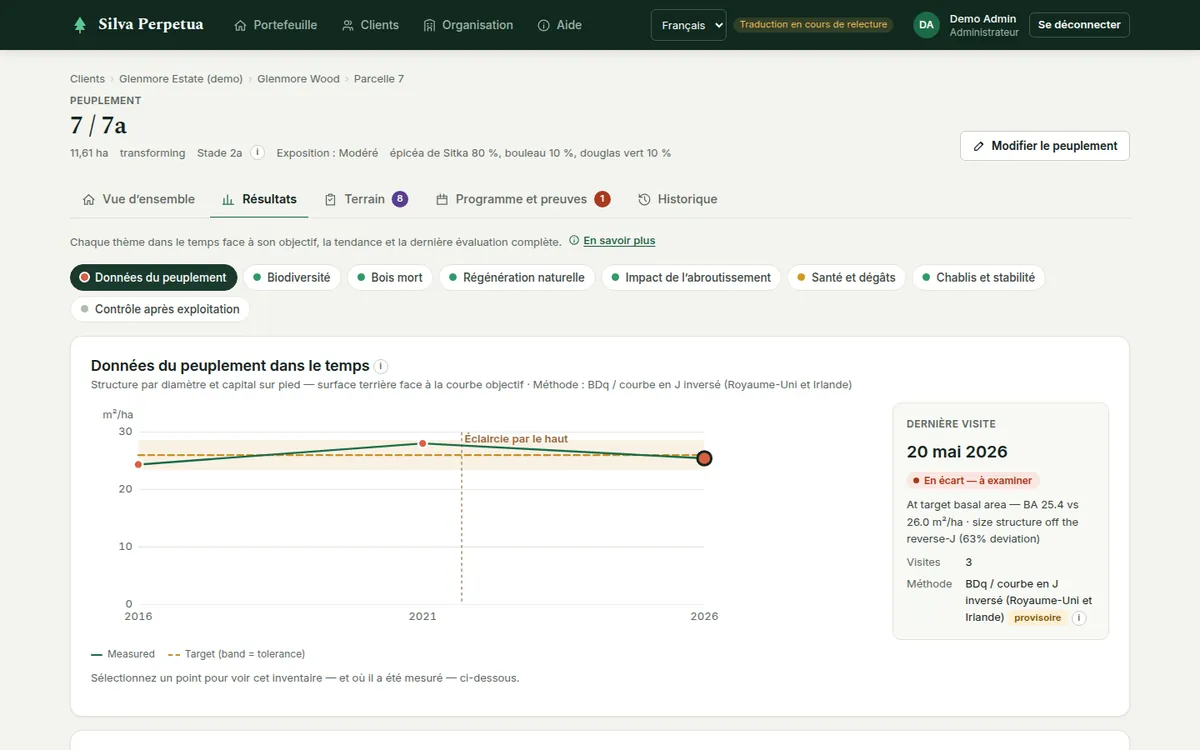The height and width of the screenshot is (750, 1200).
Task: Open info icon next to Stade 2a
Action: click(257, 153)
